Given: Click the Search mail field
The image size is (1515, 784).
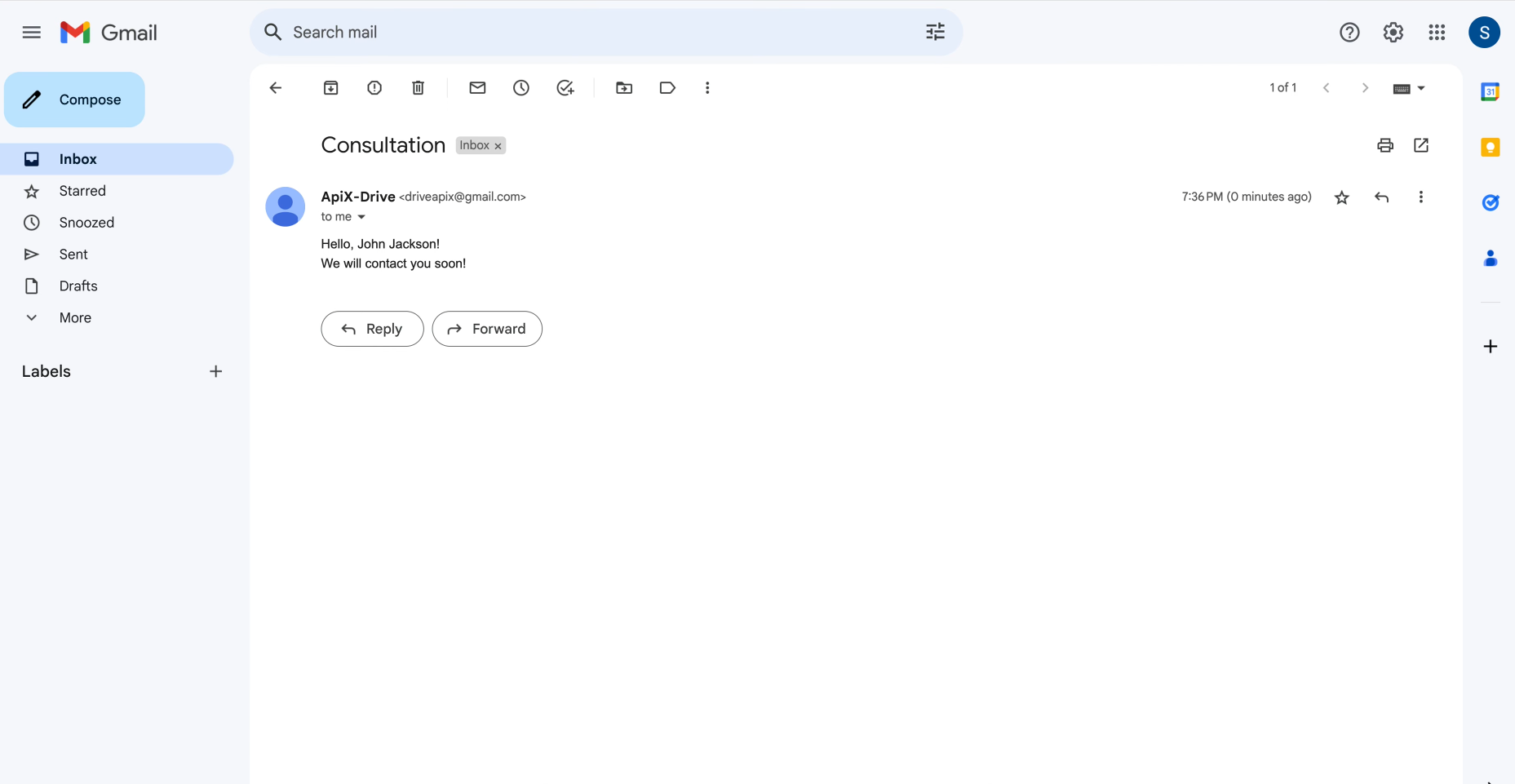Looking at the screenshot, I should coord(571,32).
